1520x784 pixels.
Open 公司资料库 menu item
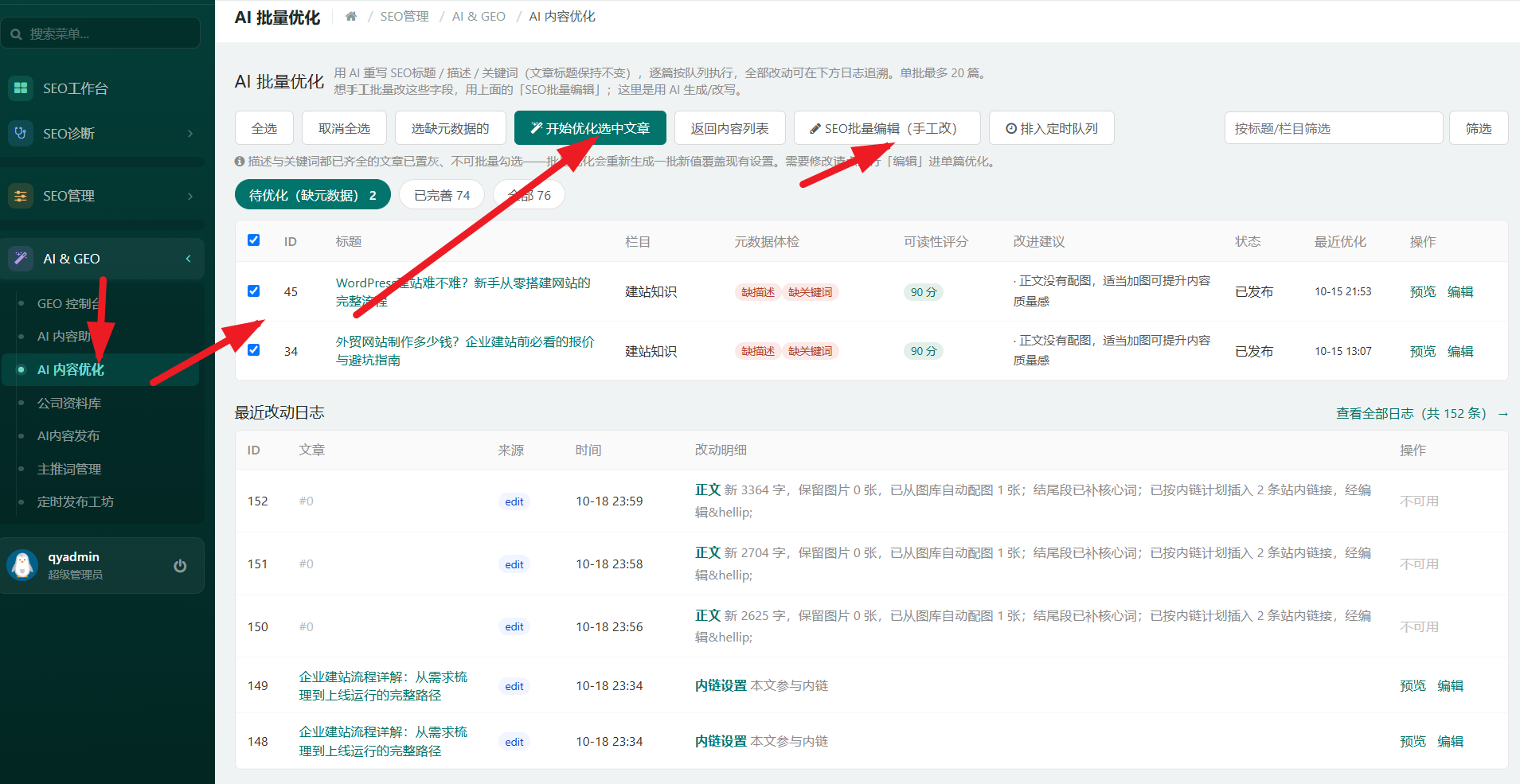[69, 403]
